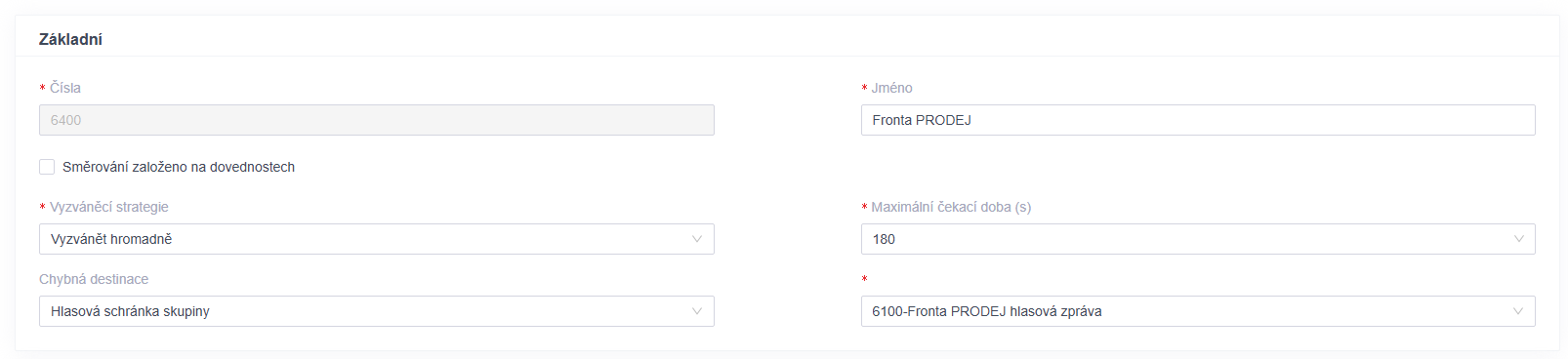The height and width of the screenshot is (359, 1568).
Task: Click the Základní section heading
Action: 70,39
